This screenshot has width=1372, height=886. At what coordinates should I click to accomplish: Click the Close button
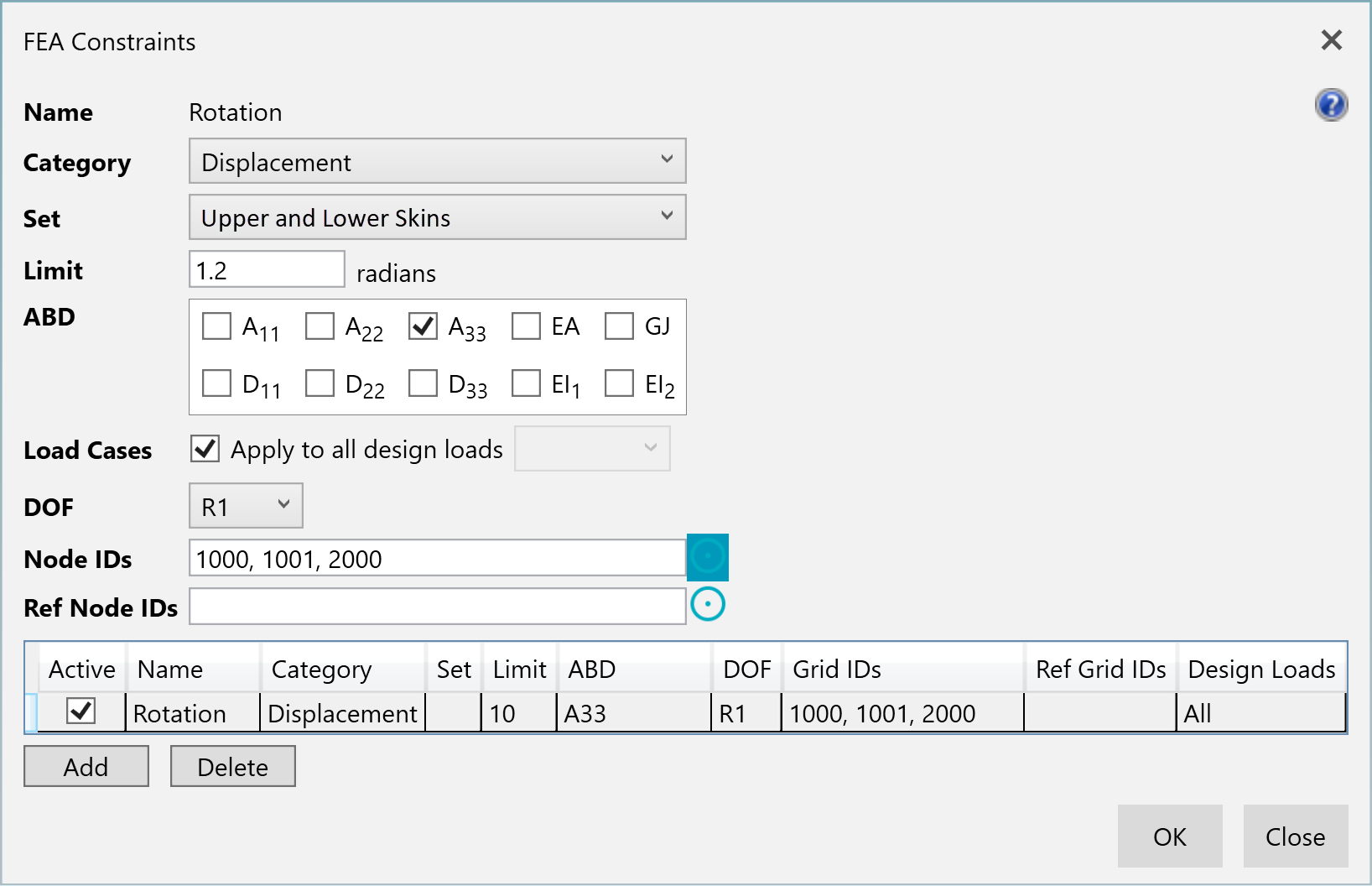(1296, 836)
